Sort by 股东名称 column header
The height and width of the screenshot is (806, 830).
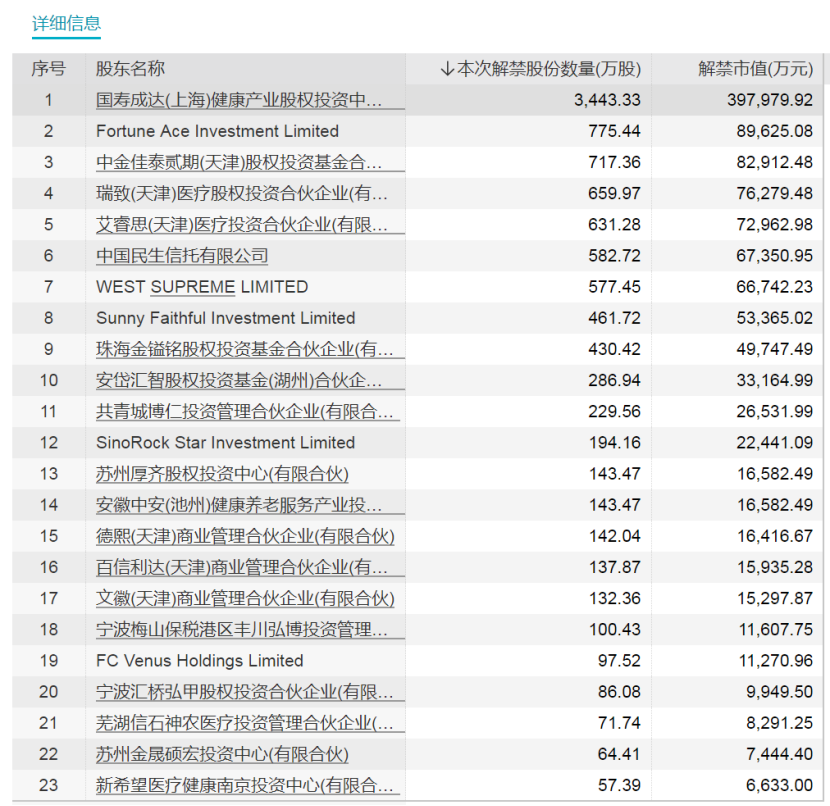point(130,69)
